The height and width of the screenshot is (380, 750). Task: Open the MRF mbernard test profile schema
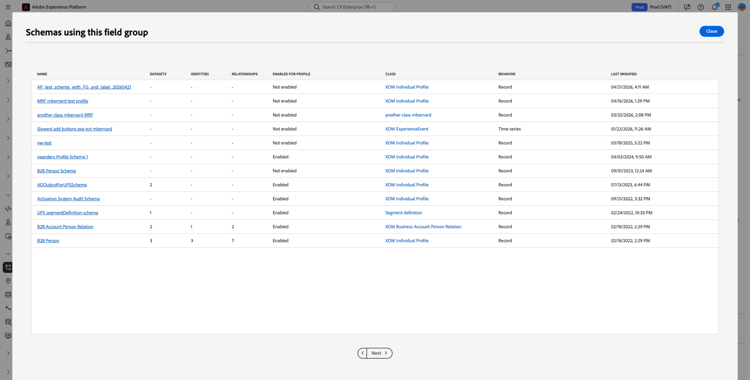tap(63, 101)
